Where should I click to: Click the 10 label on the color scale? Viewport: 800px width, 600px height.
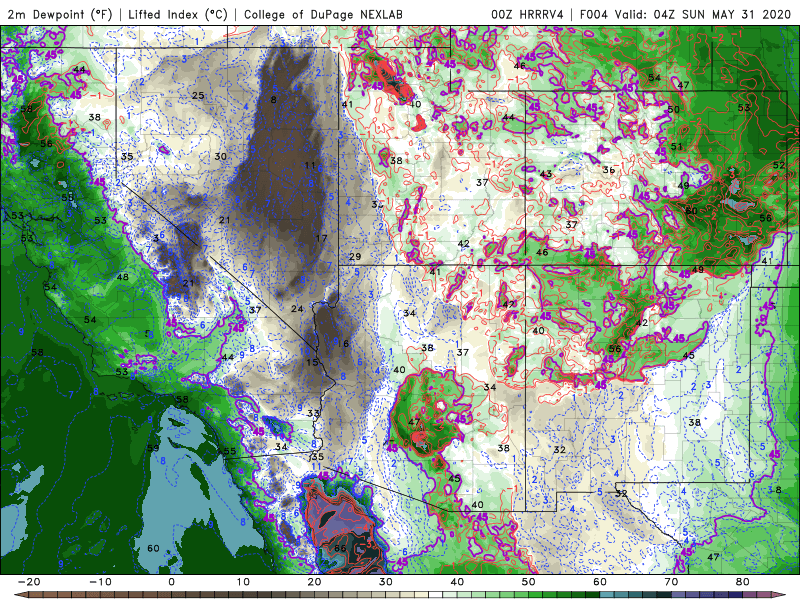(243, 582)
